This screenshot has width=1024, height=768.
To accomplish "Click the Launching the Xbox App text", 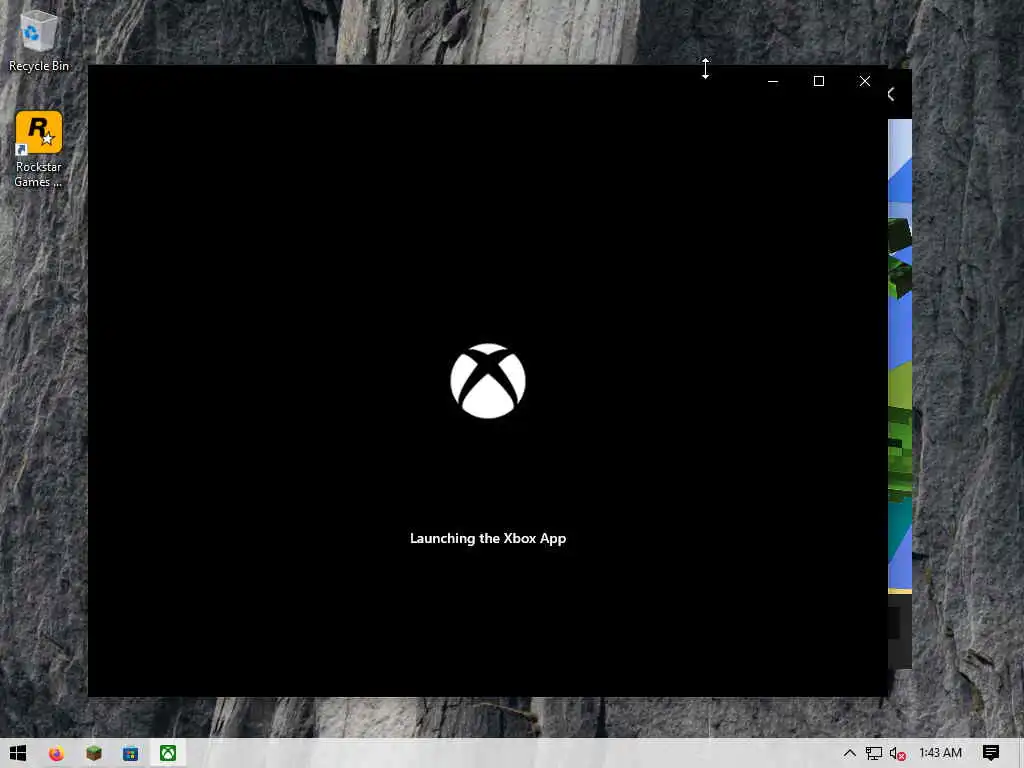I will [488, 538].
